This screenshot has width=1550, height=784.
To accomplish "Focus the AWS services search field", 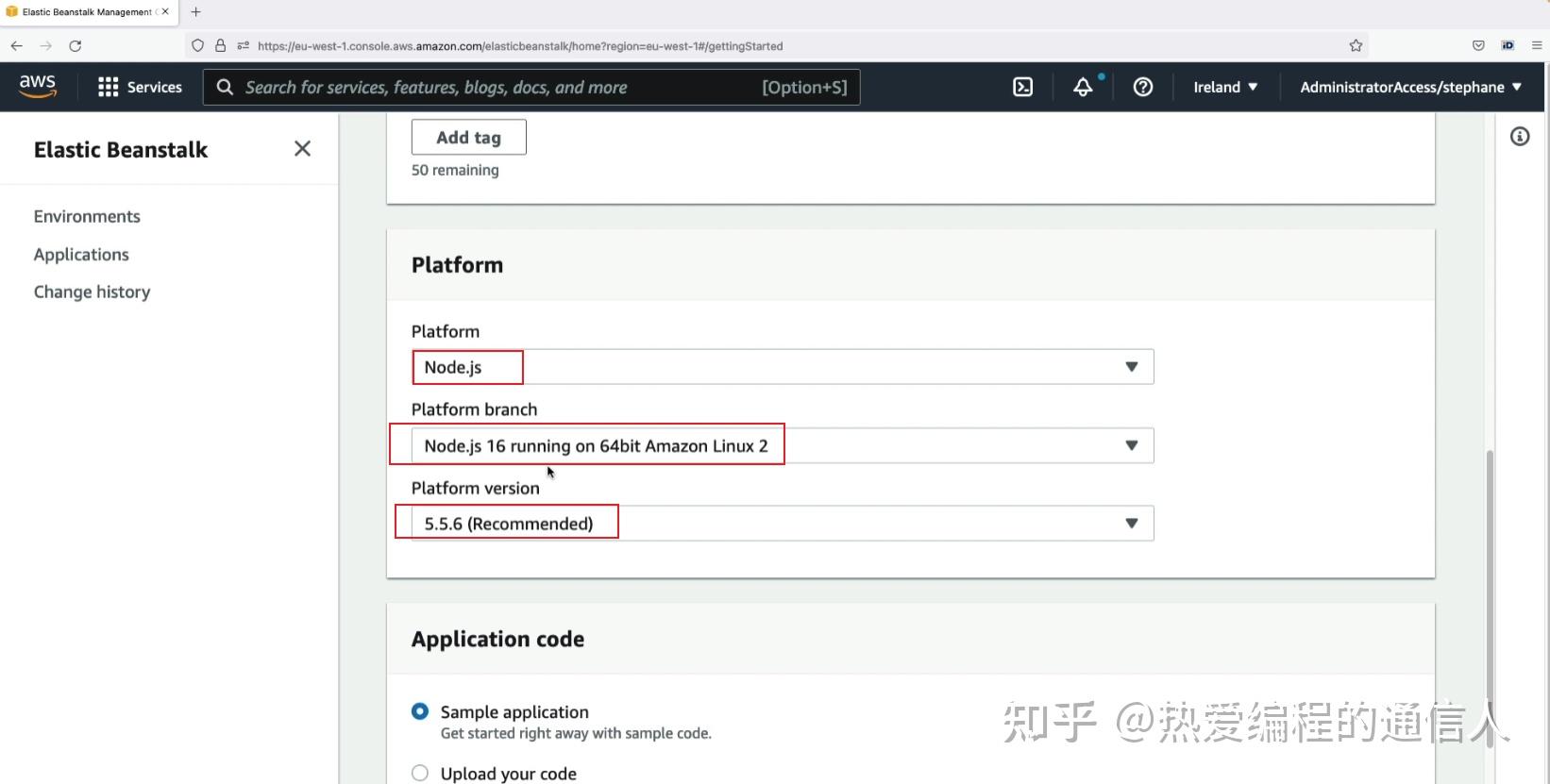I will (x=531, y=87).
